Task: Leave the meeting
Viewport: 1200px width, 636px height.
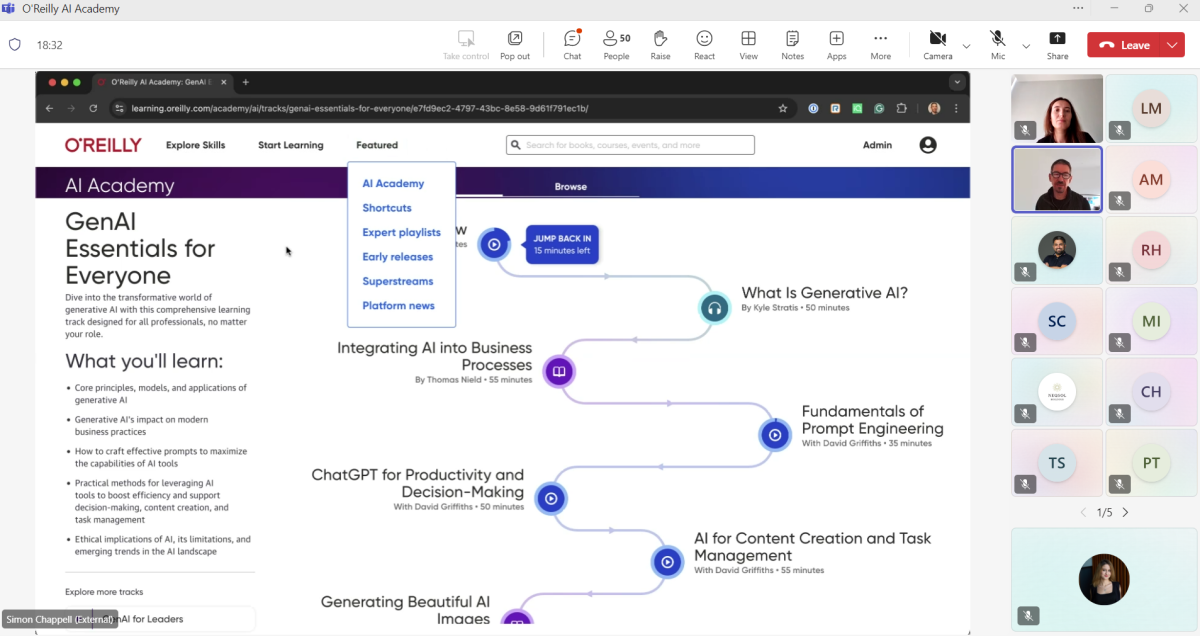Action: (1124, 45)
